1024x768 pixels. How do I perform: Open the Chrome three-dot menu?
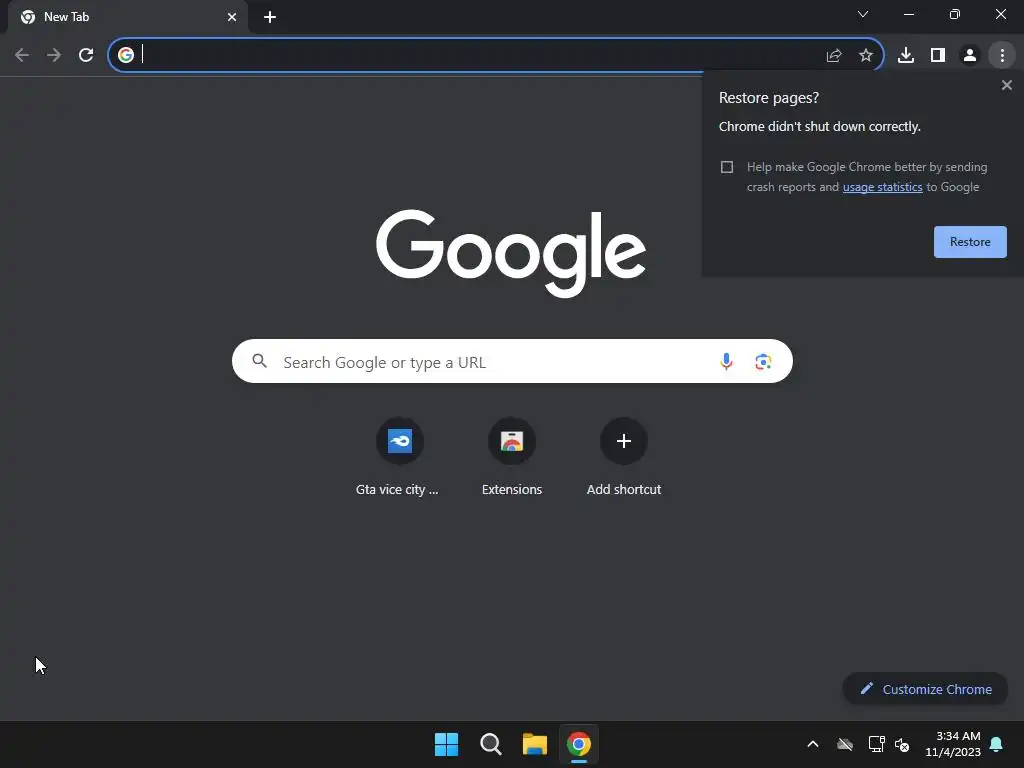pyautogui.click(x=1002, y=56)
